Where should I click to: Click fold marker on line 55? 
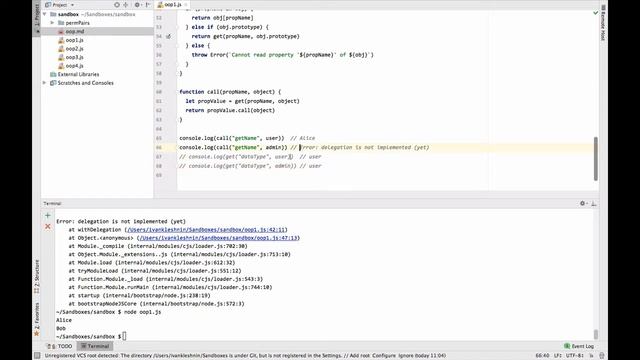[178, 46]
